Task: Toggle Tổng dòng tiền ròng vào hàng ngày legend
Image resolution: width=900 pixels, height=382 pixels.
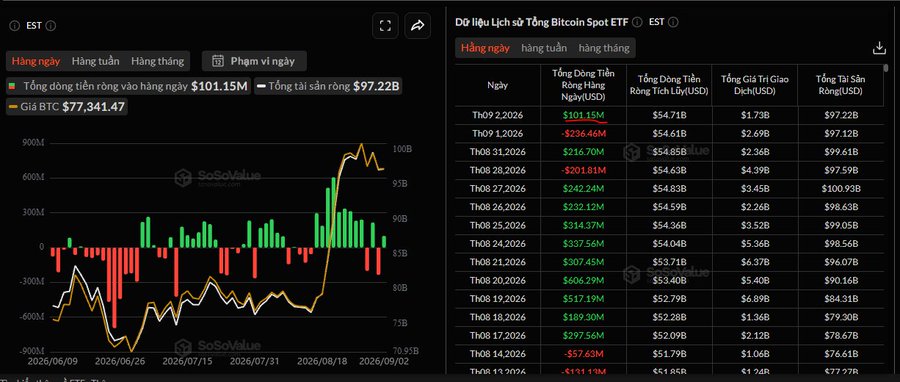Action: pos(129,86)
